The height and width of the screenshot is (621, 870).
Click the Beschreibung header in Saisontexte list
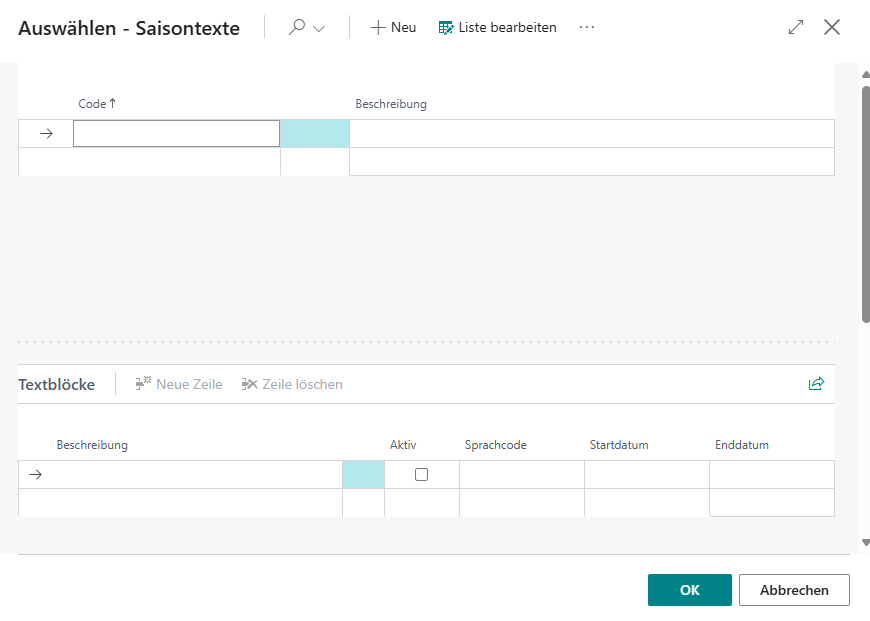pos(391,104)
